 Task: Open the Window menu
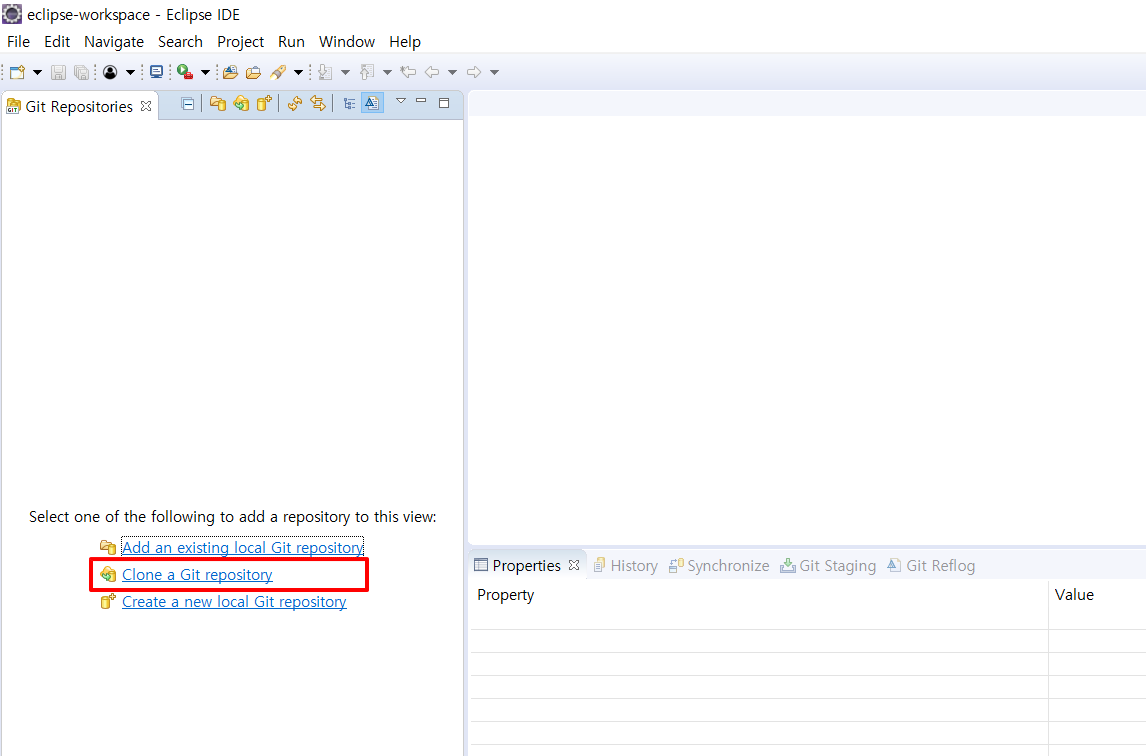pyautogui.click(x=346, y=42)
